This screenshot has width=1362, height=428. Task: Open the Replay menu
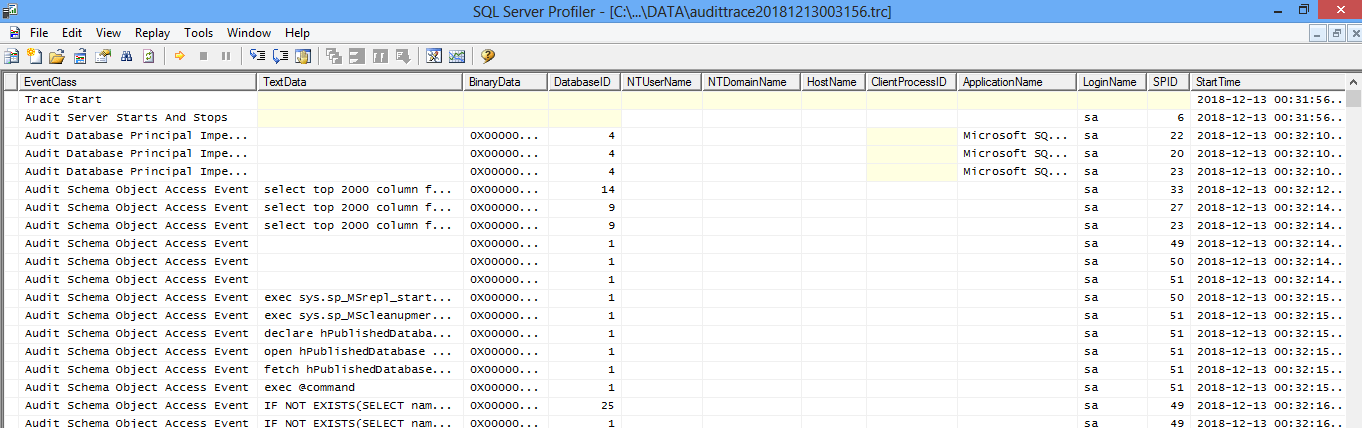(152, 33)
